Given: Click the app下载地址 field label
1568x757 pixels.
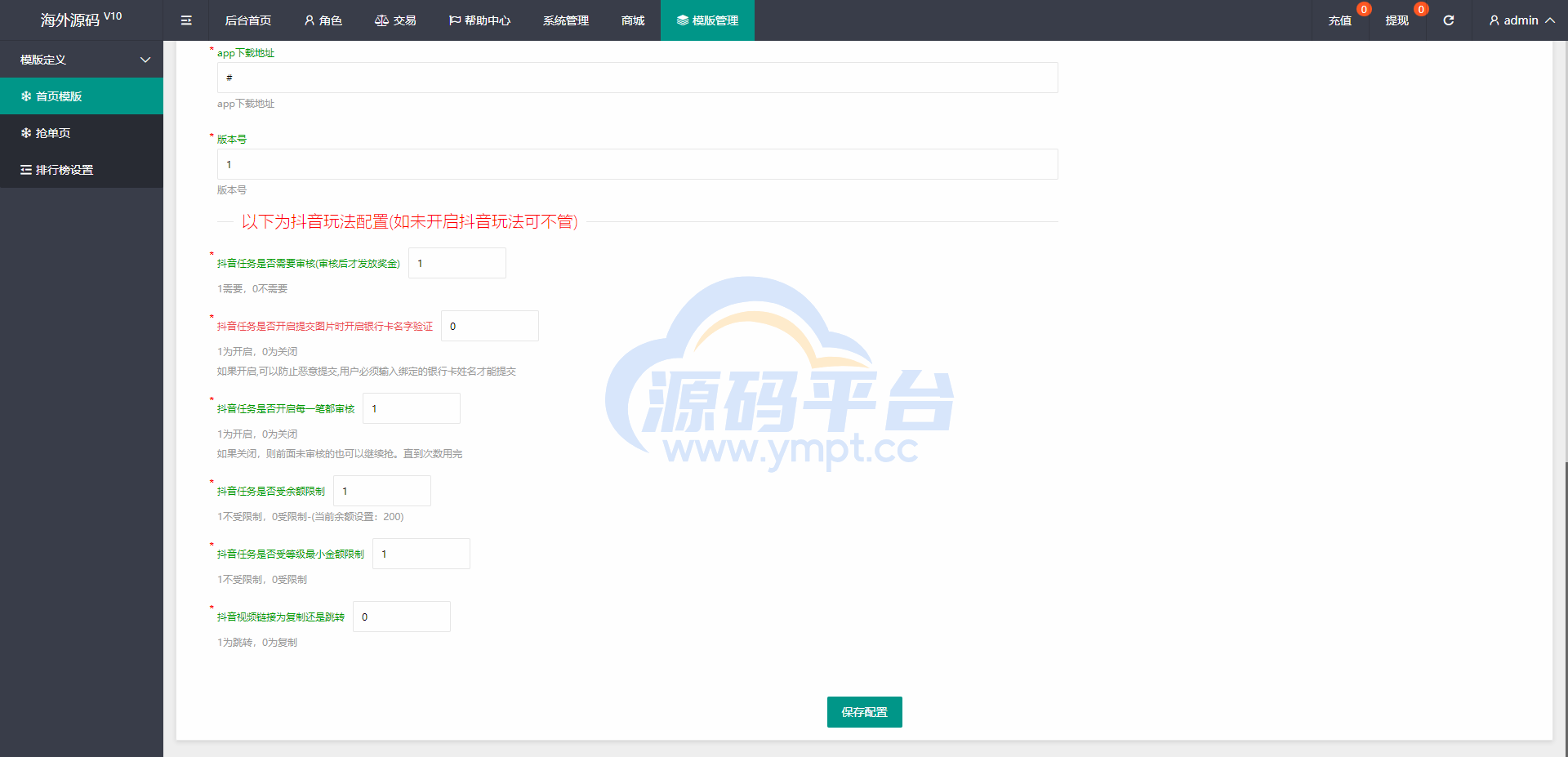Looking at the screenshot, I should point(246,53).
